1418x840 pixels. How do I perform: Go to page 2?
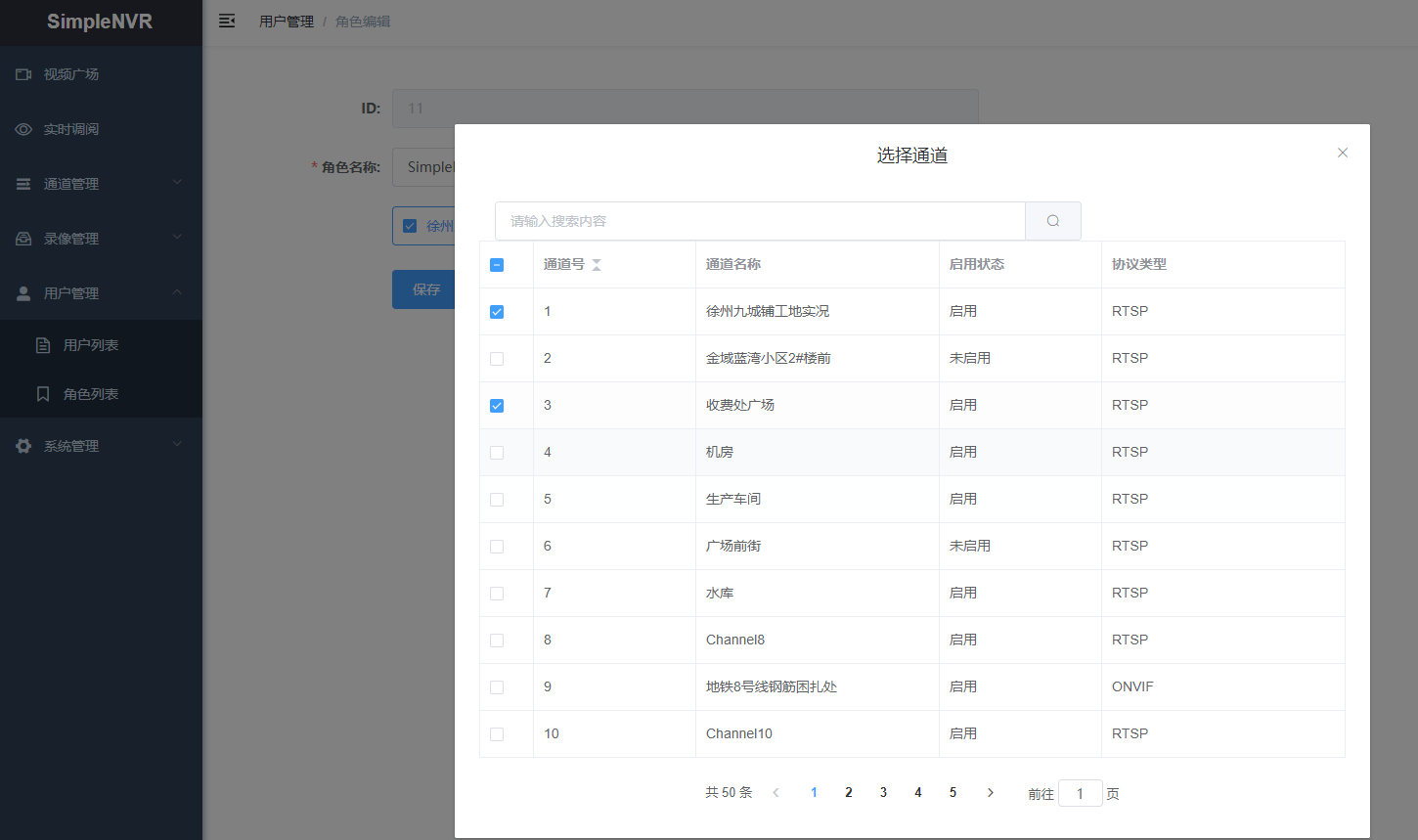(x=849, y=793)
